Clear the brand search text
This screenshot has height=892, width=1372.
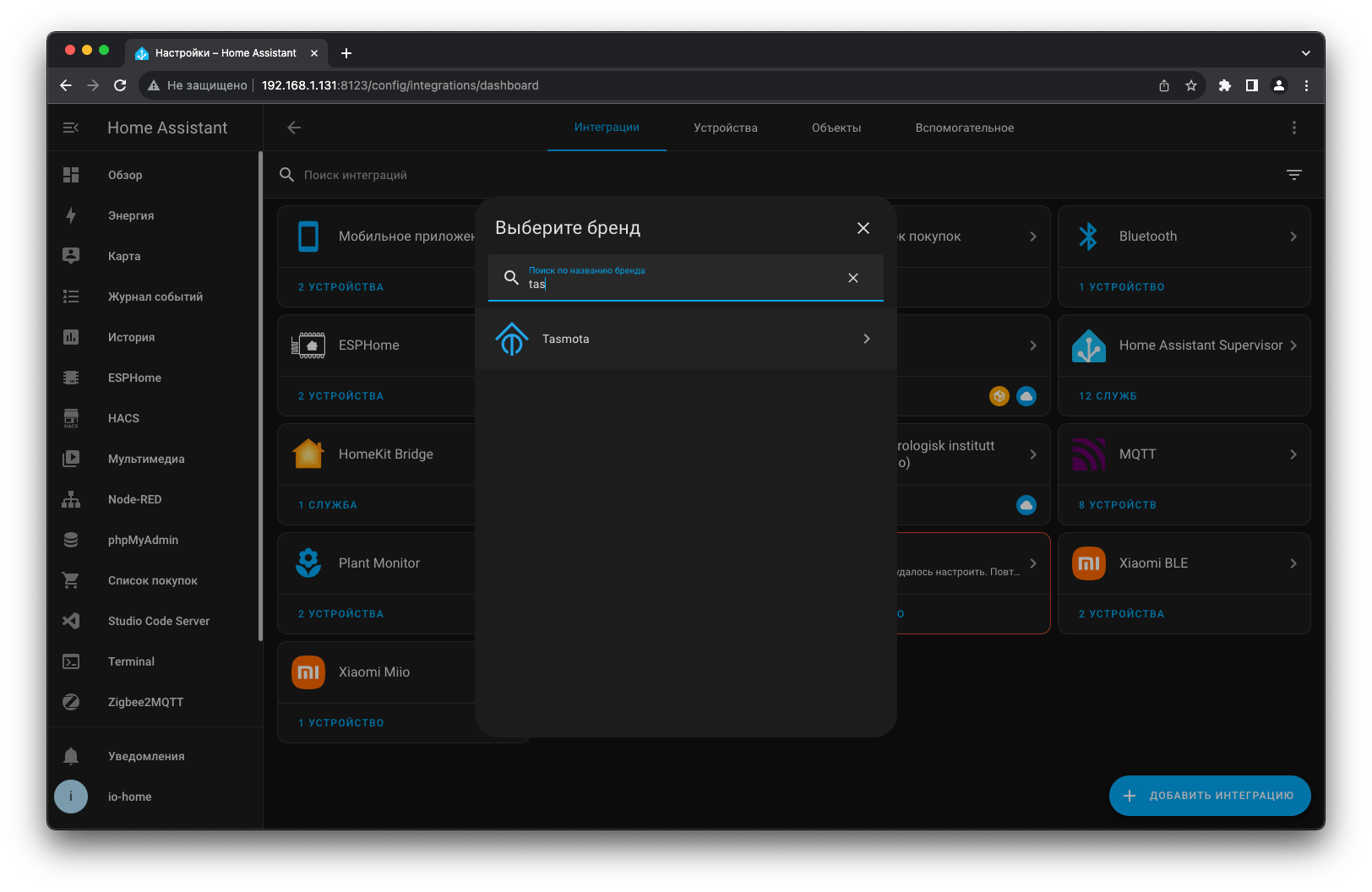pyautogui.click(x=852, y=278)
